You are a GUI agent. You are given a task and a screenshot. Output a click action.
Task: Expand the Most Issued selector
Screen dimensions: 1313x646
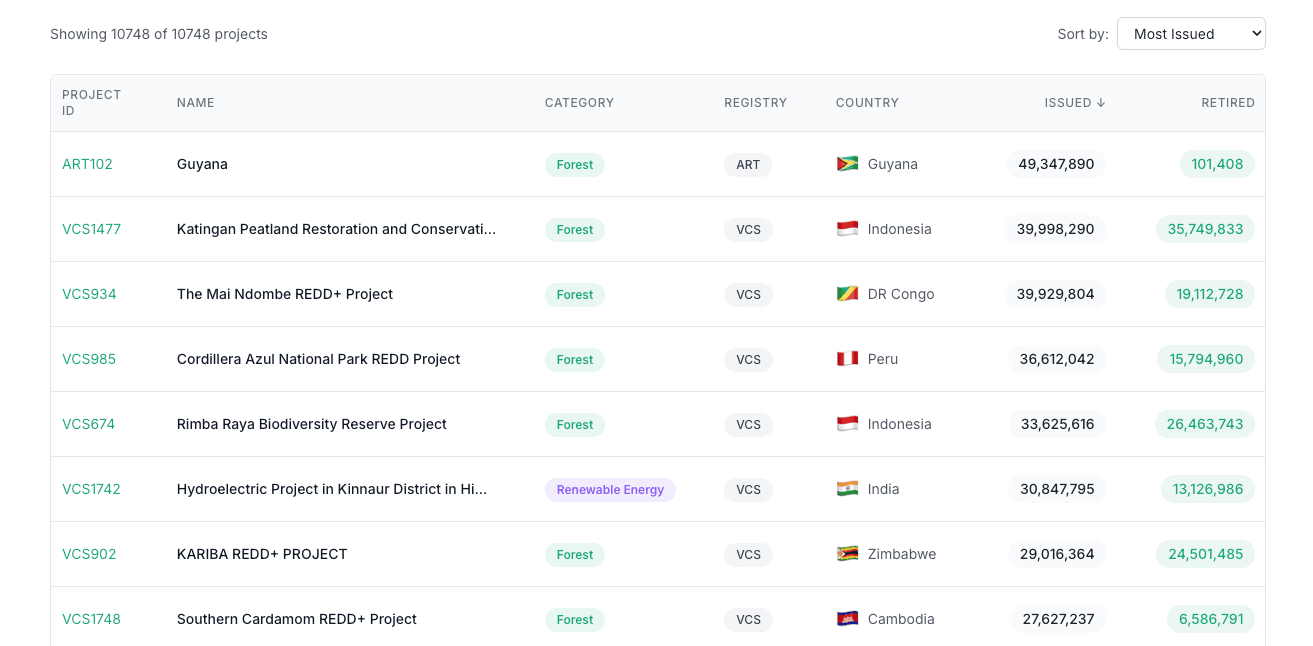[1191, 33]
